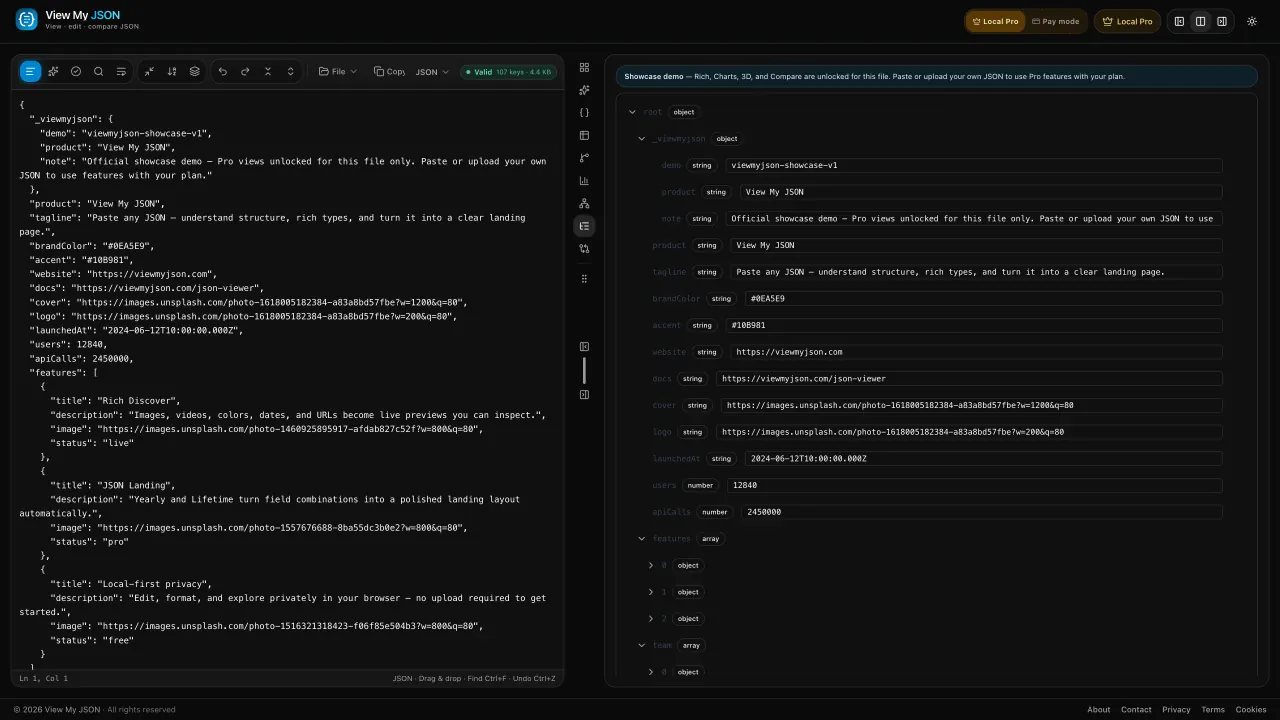Open the hierarchy diagram view icon
The height and width of the screenshot is (720, 1280).
[x=584, y=203]
